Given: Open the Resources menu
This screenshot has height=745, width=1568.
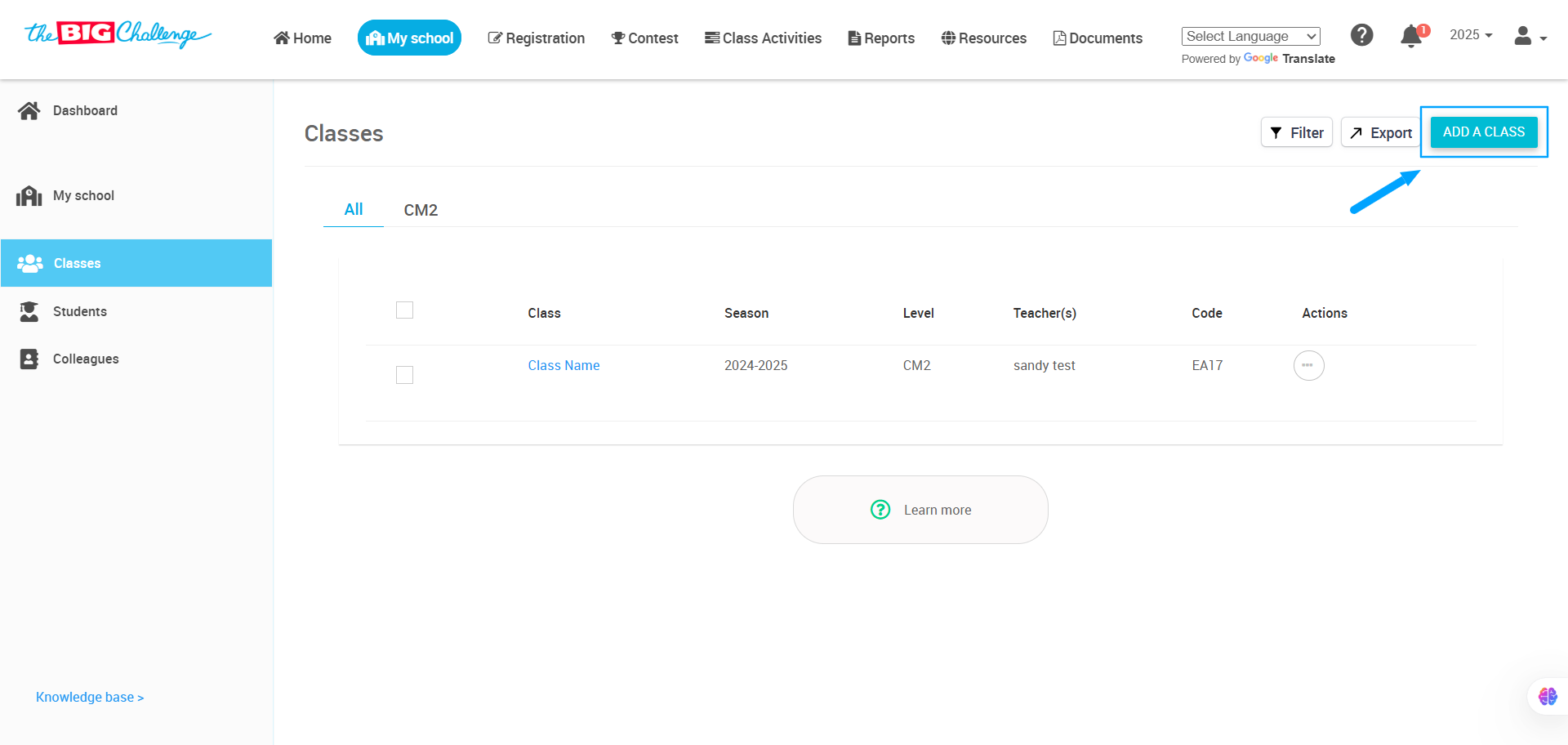Looking at the screenshot, I should 983,38.
